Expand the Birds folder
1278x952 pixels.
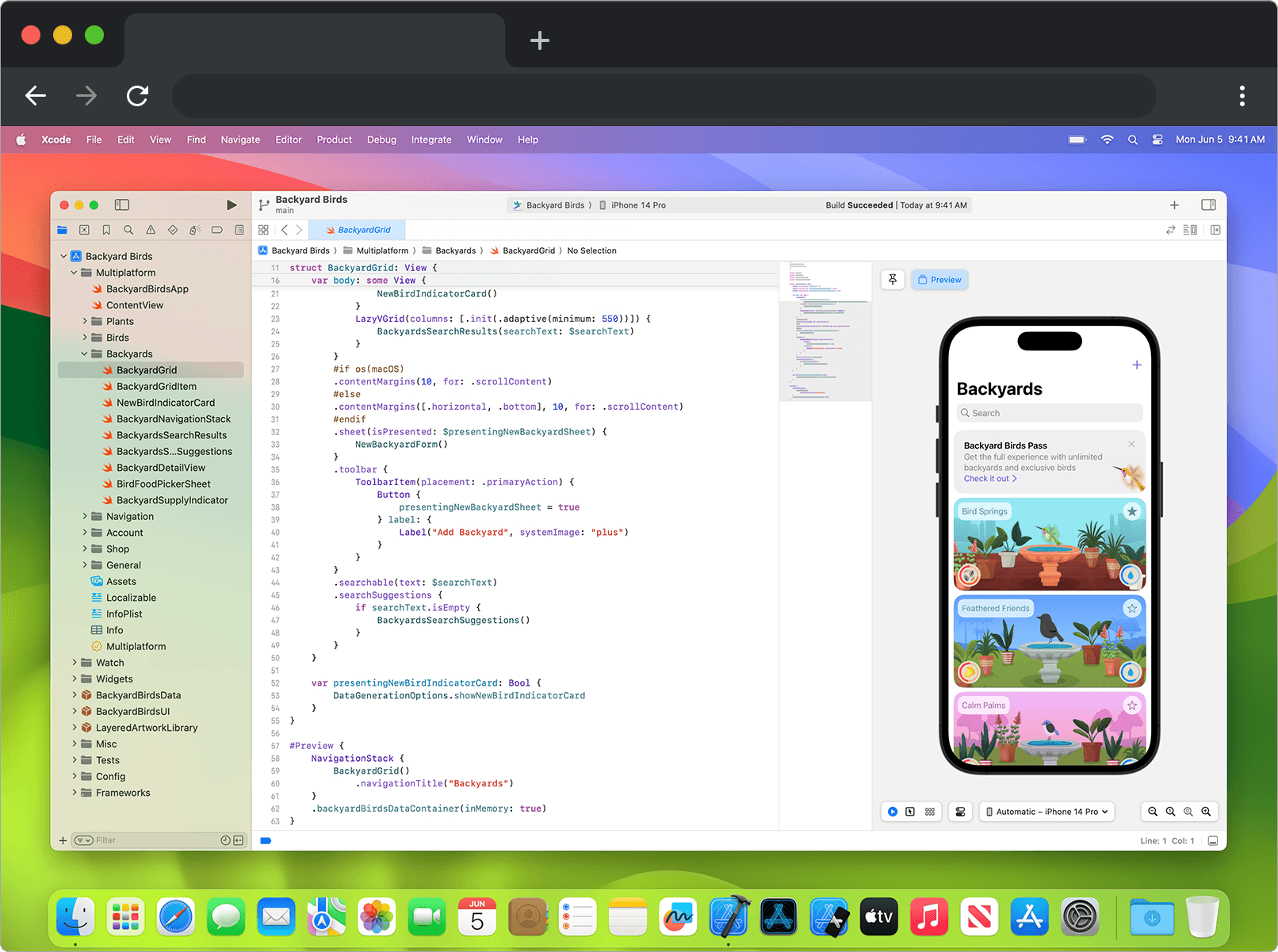[x=85, y=338]
